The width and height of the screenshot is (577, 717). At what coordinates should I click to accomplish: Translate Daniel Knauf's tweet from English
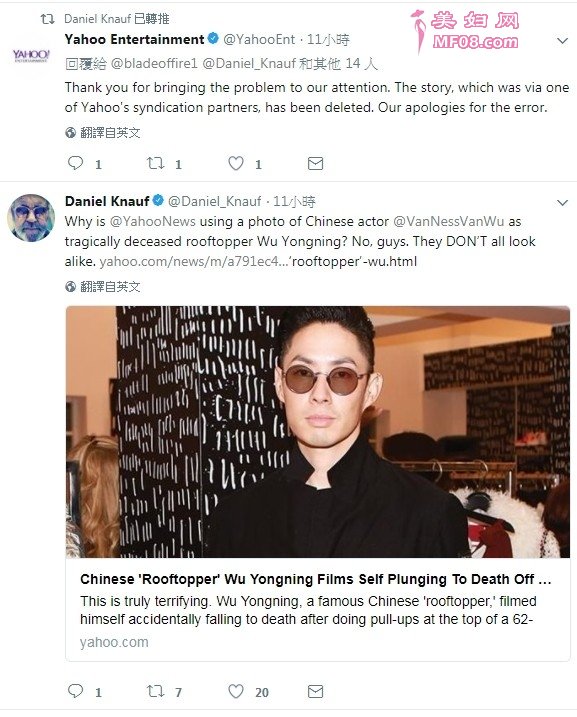coord(103,287)
